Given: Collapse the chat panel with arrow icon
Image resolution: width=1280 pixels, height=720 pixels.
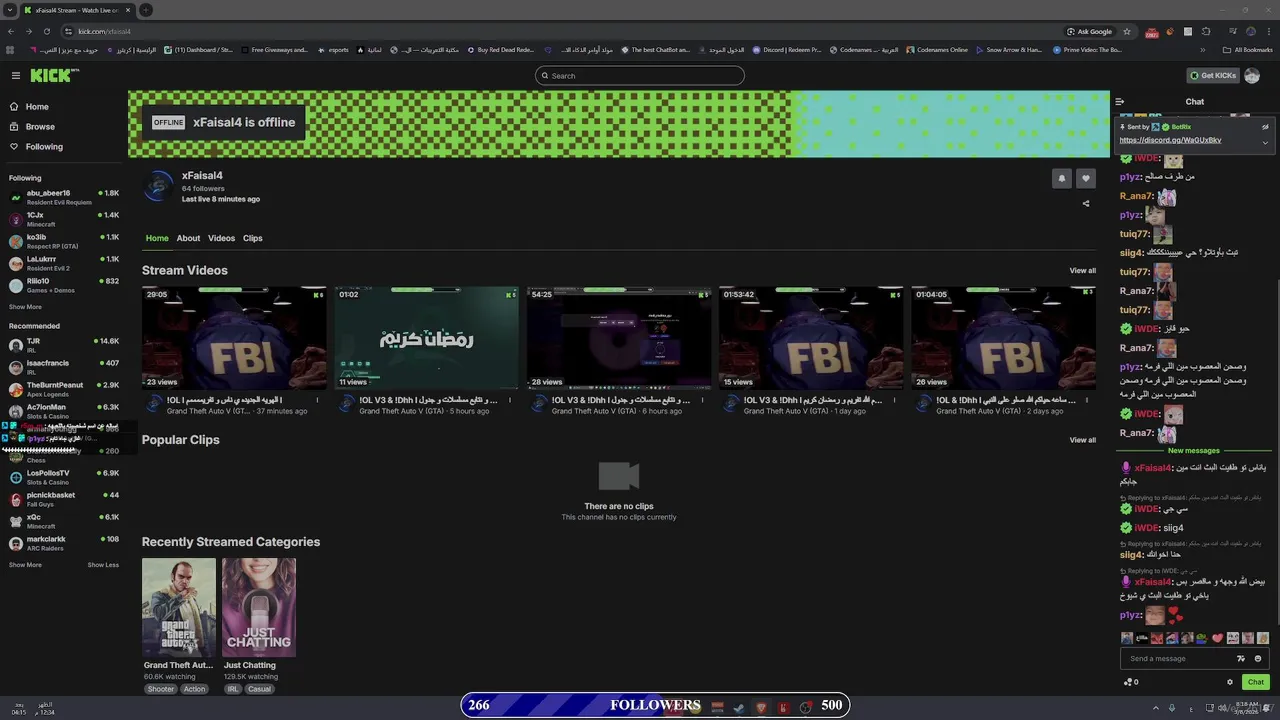Looking at the screenshot, I should coord(1120,101).
